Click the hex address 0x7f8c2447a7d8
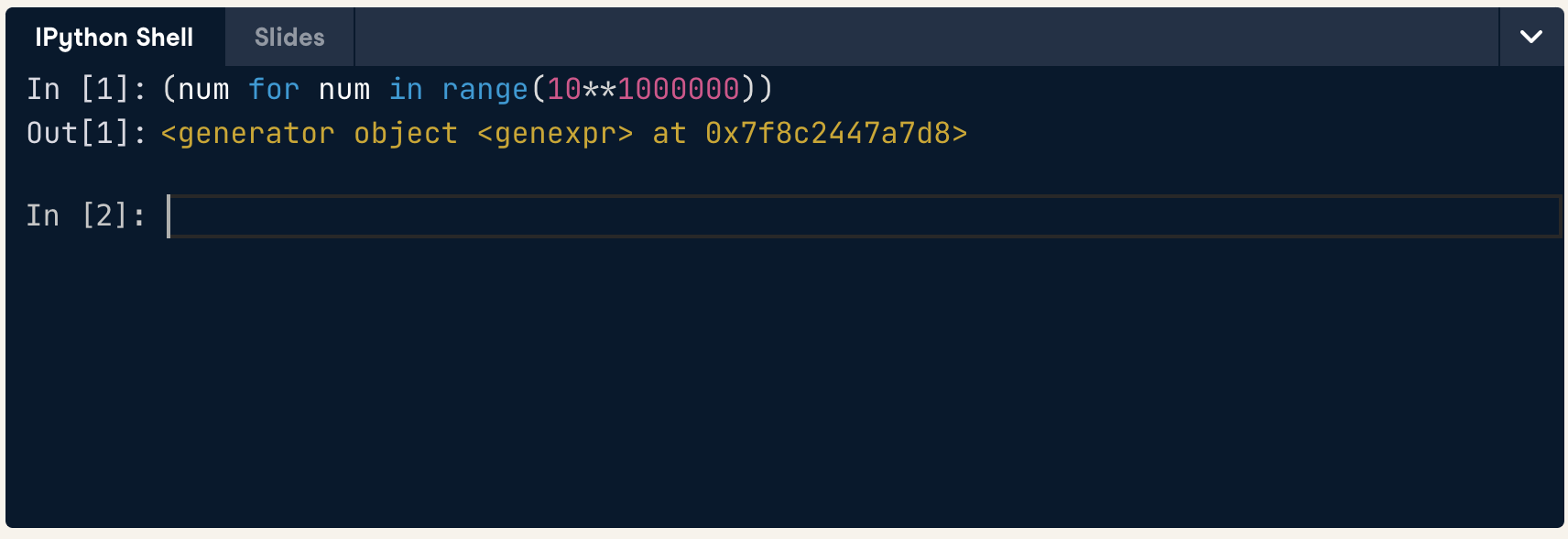Screen dimensions: 1568x539 coord(828,133)
